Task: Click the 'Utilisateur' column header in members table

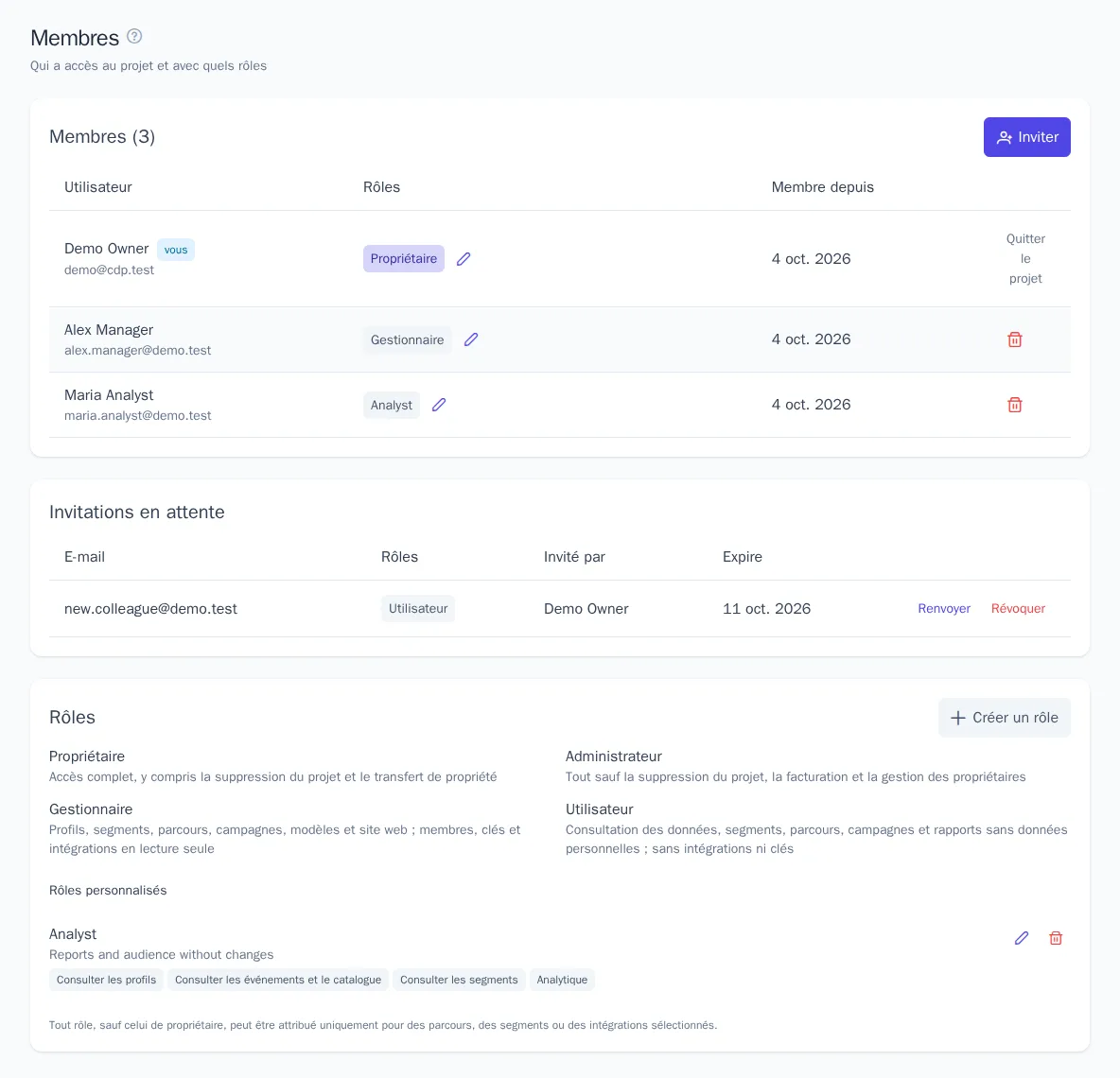Action: click(x=97, y=187)
